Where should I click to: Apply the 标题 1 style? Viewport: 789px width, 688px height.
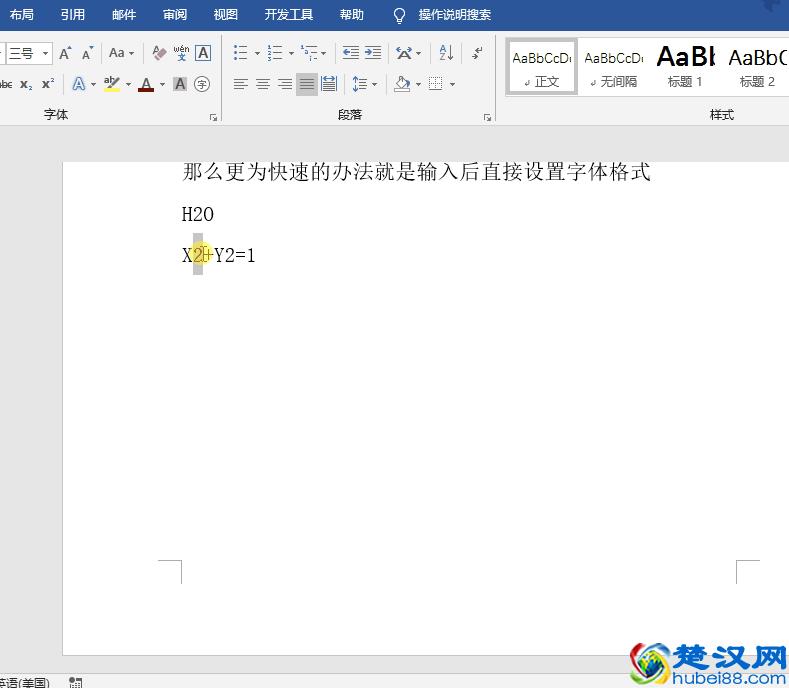(685, 66)
